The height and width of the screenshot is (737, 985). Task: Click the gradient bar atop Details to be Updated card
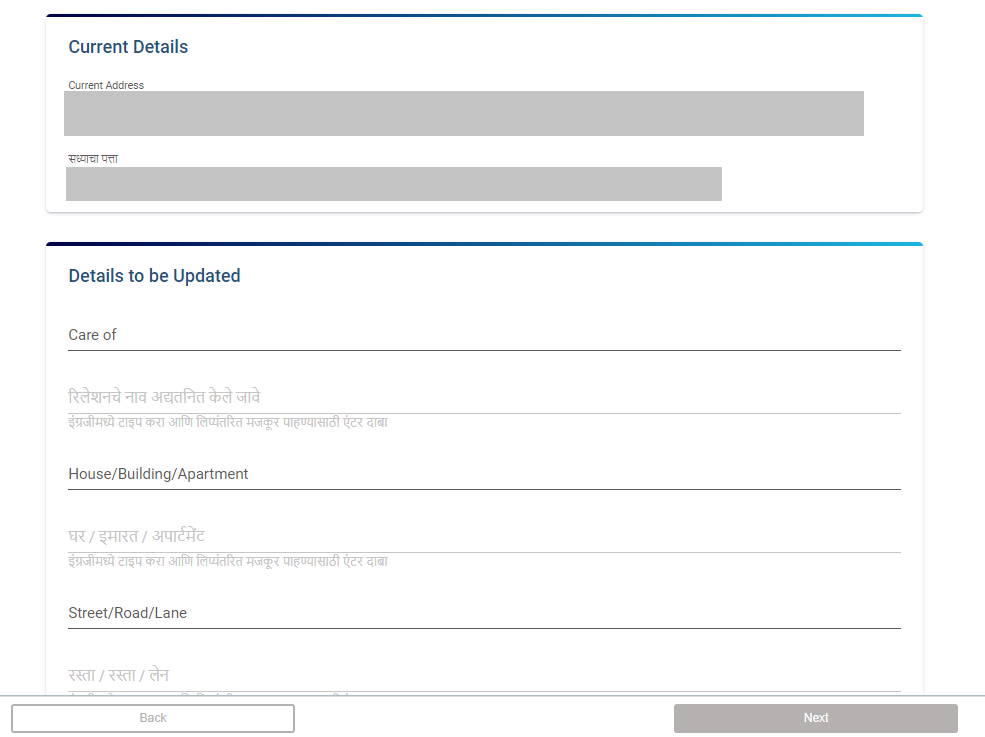click(484, 244)
